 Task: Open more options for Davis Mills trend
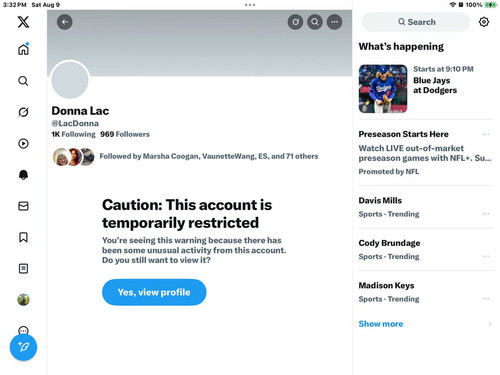tap(486, 214)
